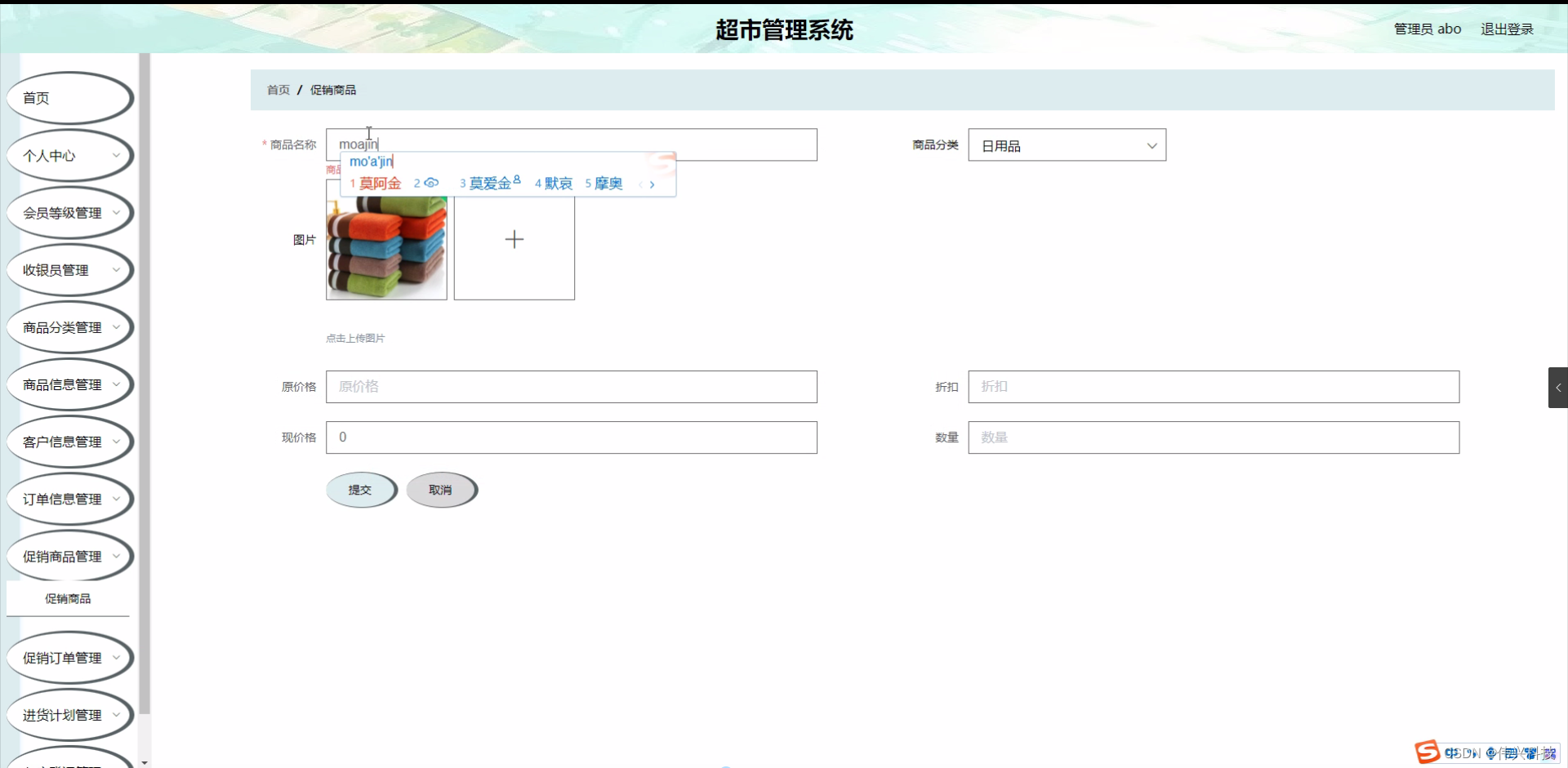Click the cloud search icon in pinyin candidates
Image resolution: width=1568 pixels, height=768 pixels.
(432, 183)
